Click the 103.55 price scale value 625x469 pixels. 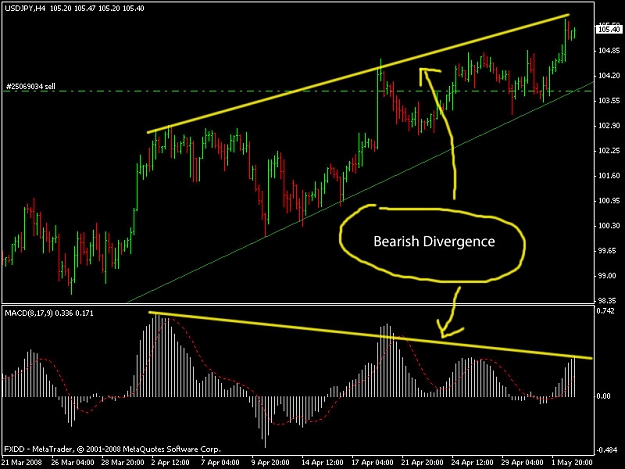(x=609, y=101)
